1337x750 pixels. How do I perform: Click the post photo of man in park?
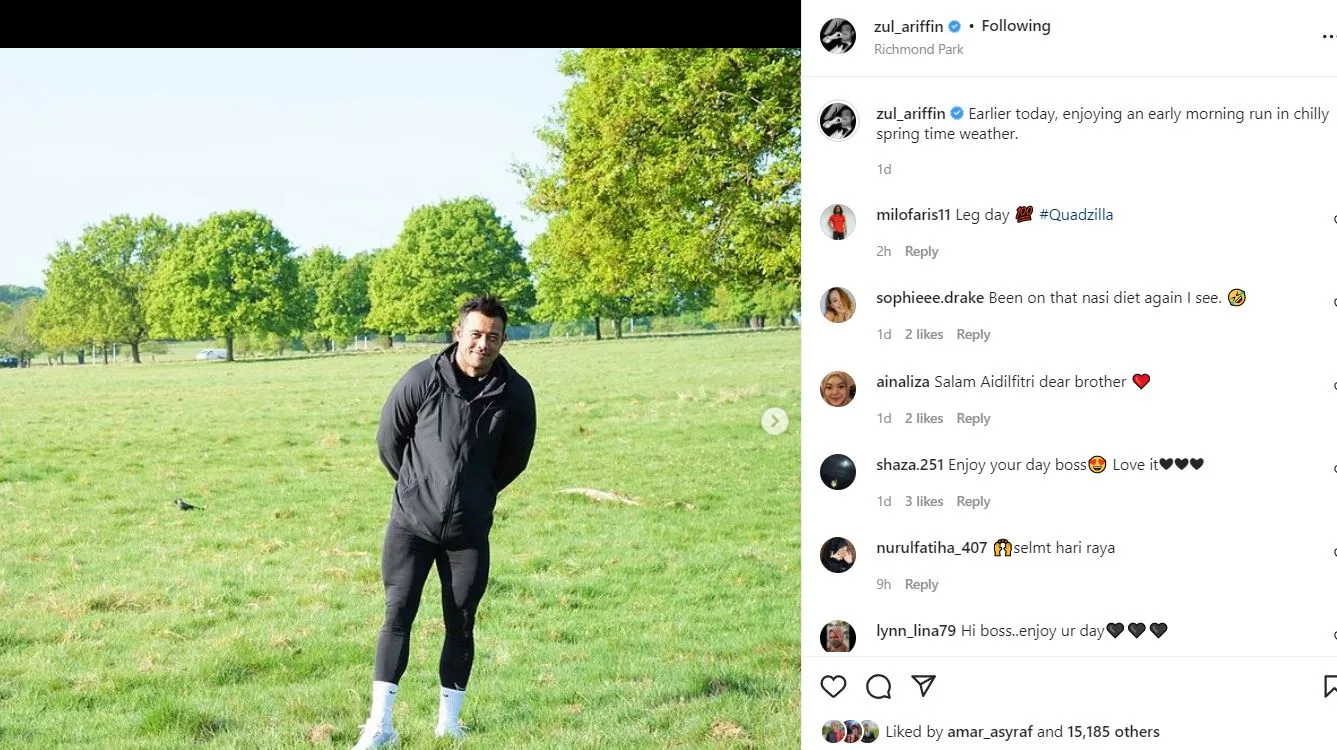tap(400, 400)
